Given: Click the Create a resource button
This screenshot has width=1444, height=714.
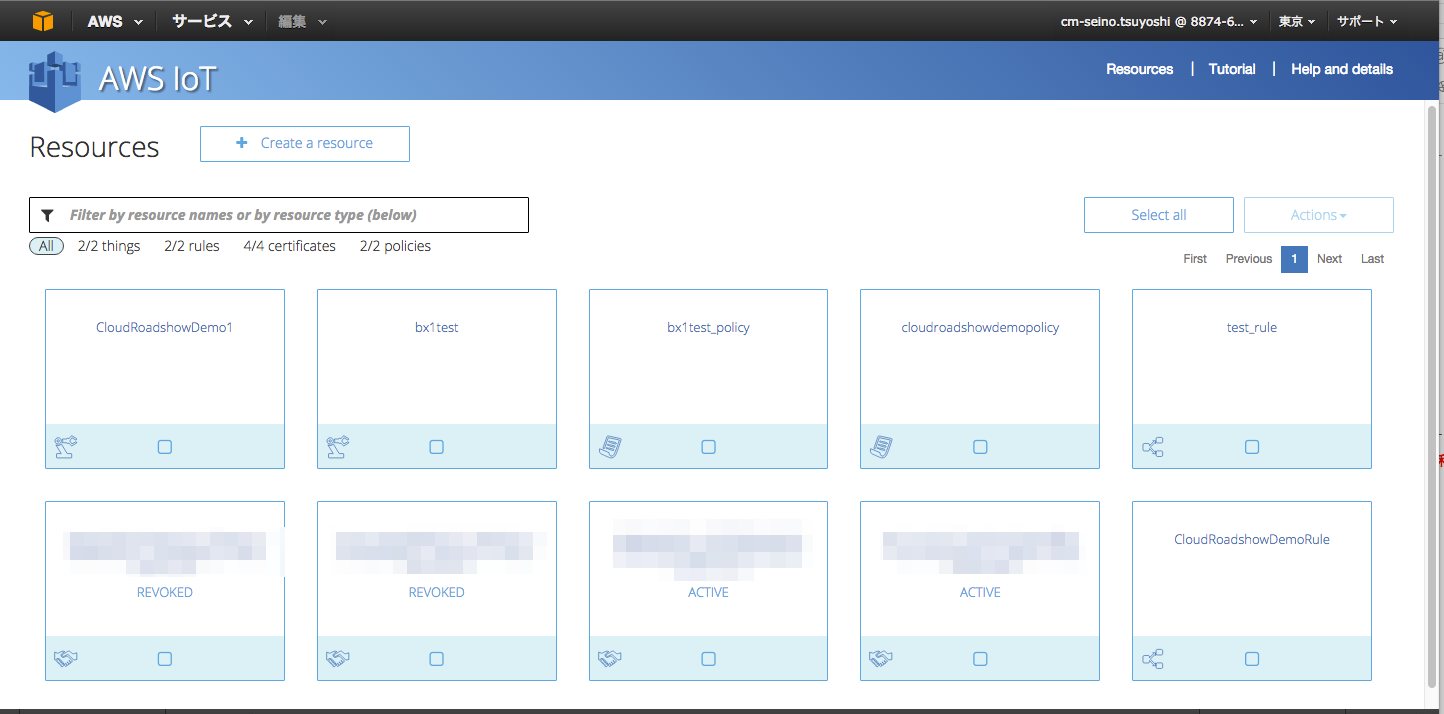Looking at the screenshot, I should 305,143.
